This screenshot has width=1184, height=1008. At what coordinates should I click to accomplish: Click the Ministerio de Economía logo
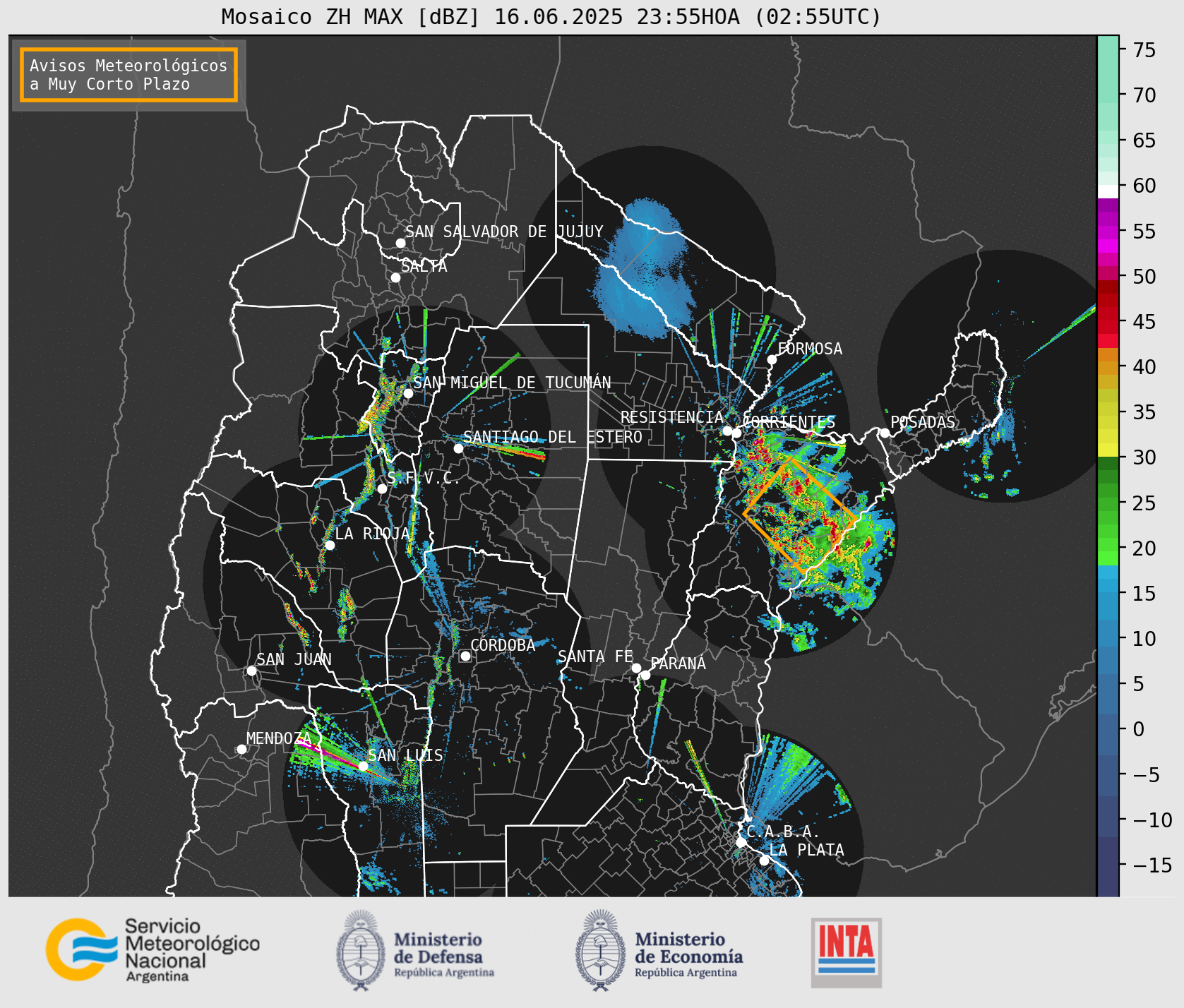click(x=659, y=950)
